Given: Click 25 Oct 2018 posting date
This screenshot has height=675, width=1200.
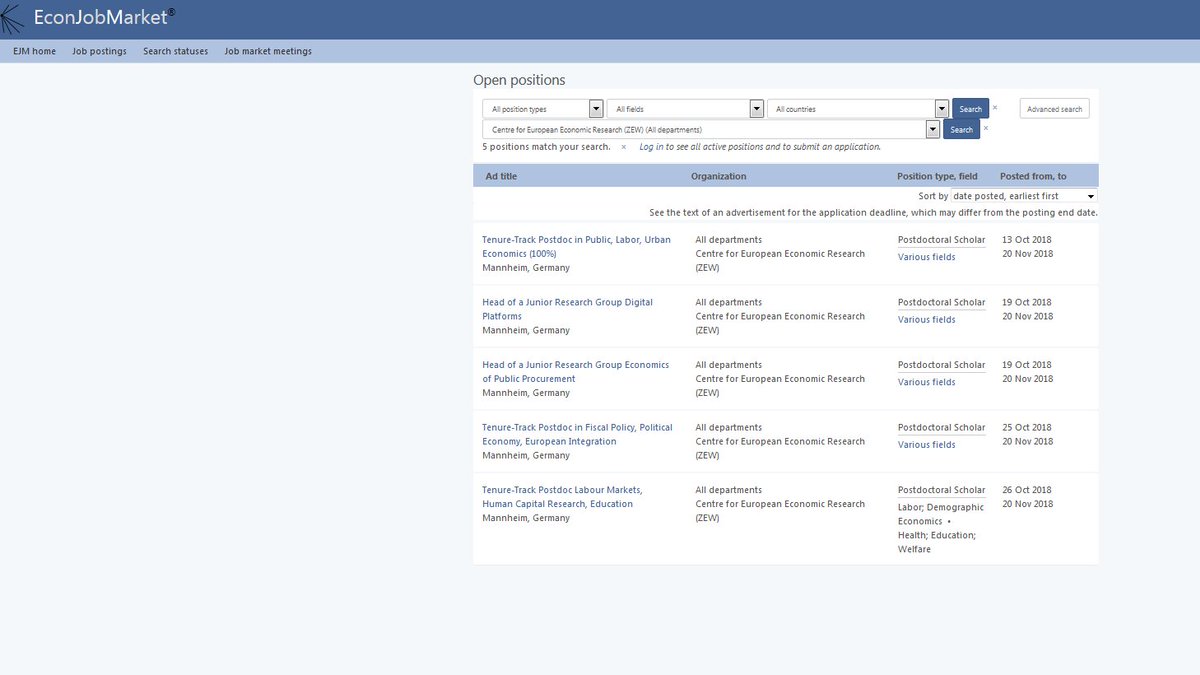Looking at the screenshot, I should pos(1027,428).
